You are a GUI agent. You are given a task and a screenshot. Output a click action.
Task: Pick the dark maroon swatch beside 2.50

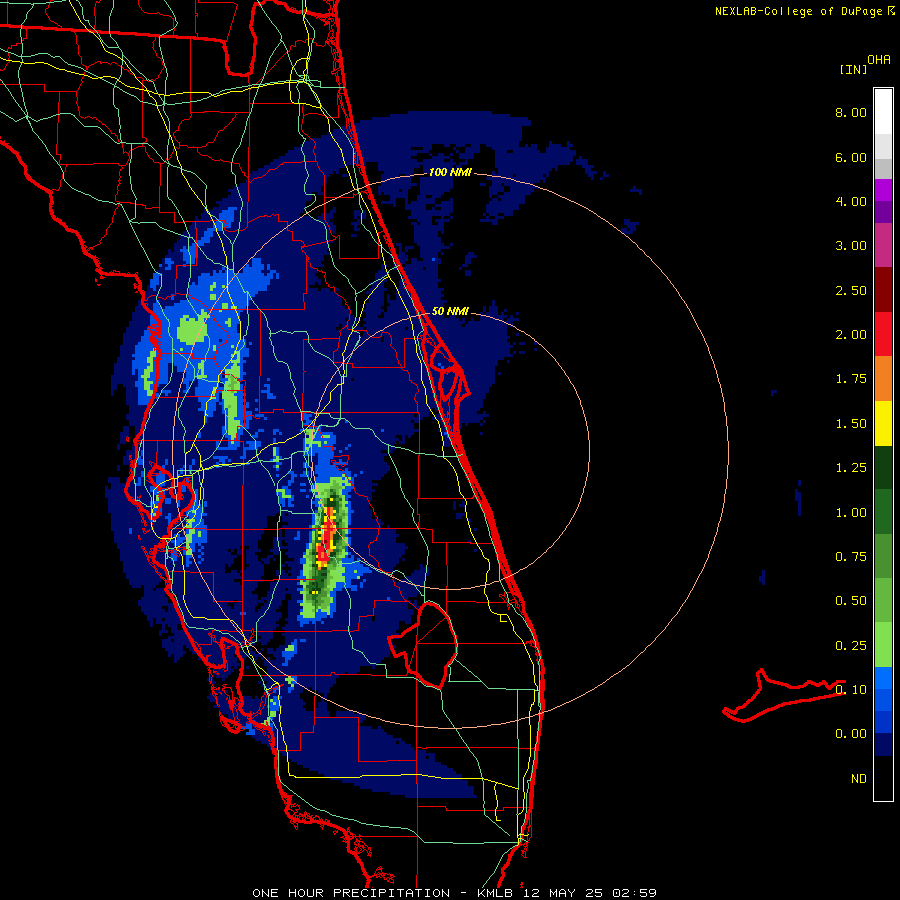pos(883,290)
